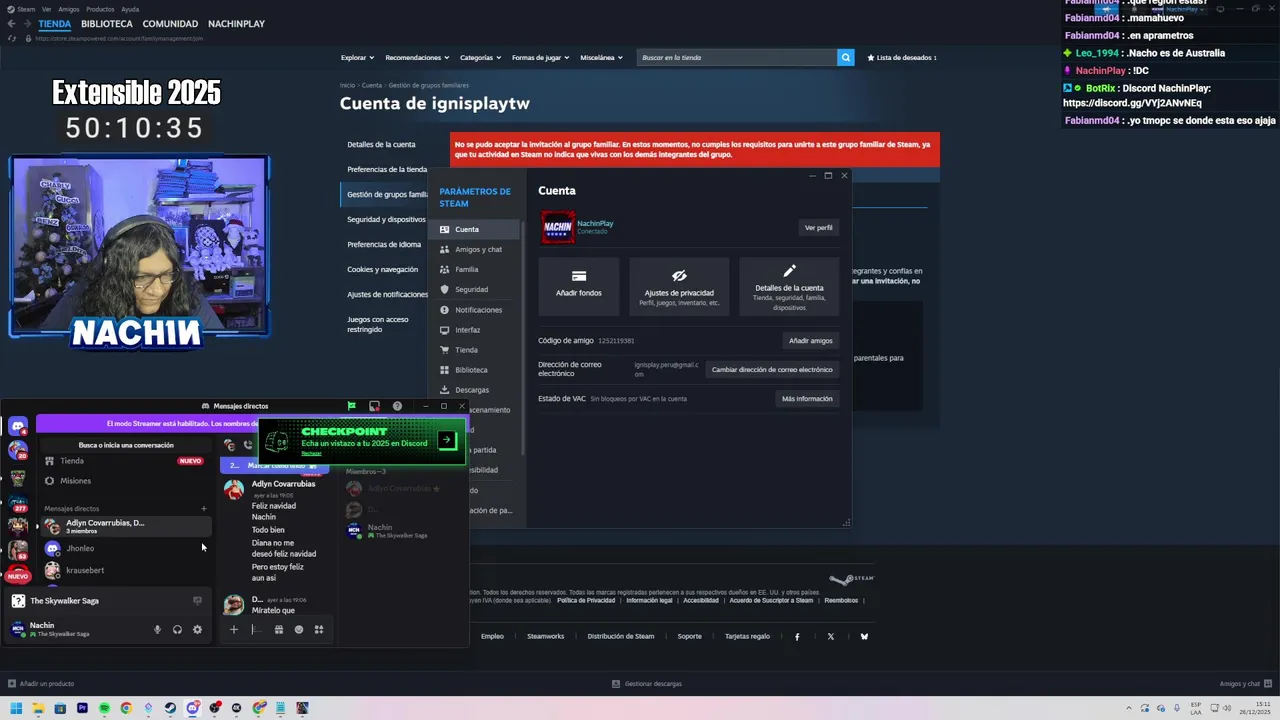Open Cuenta section in Steam settings sidebar
This screenshot has height=720, width=1280.
coord(475,229)
